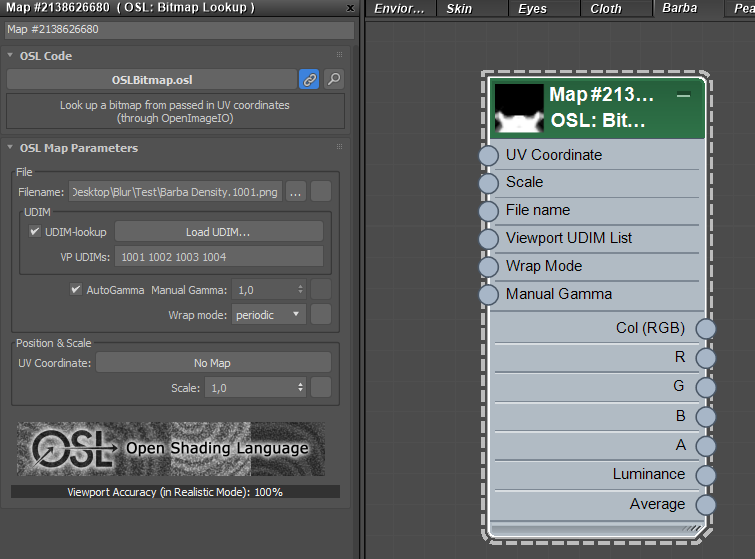Close the map panel with the X
Image resolution: width=755 pixels, height=559 pixels.
(349, 8)
